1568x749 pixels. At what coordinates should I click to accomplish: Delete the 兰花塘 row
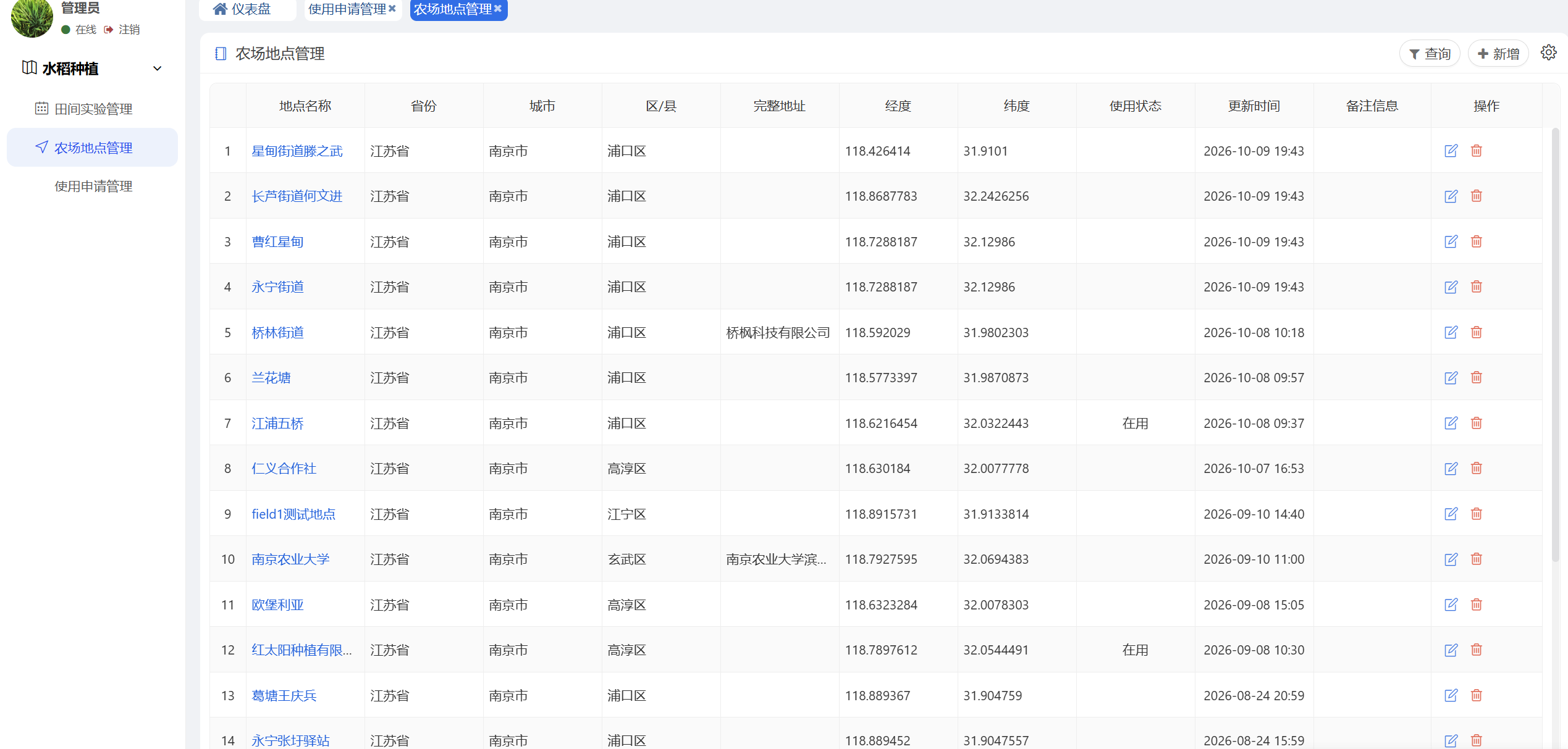1476,377
